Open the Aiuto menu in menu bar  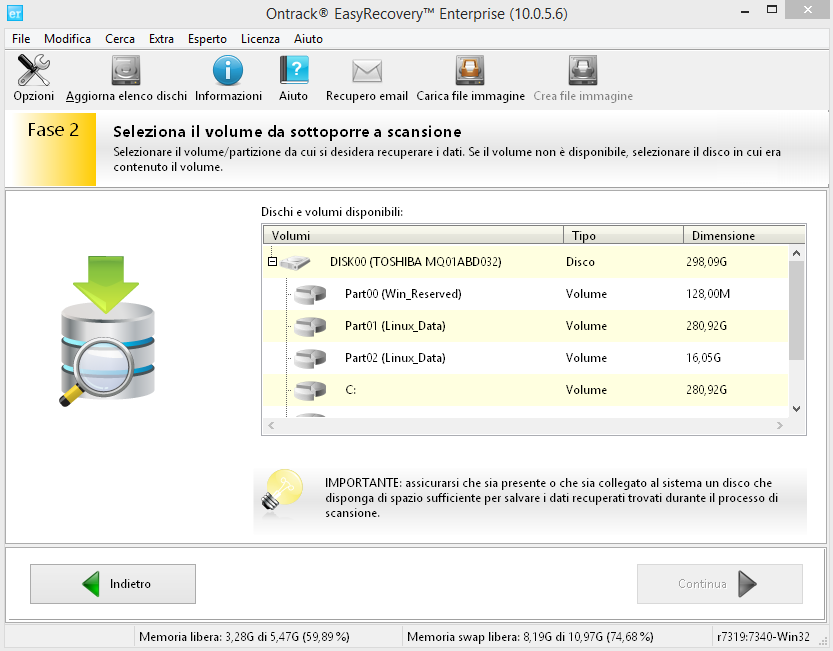pos(309,39)
